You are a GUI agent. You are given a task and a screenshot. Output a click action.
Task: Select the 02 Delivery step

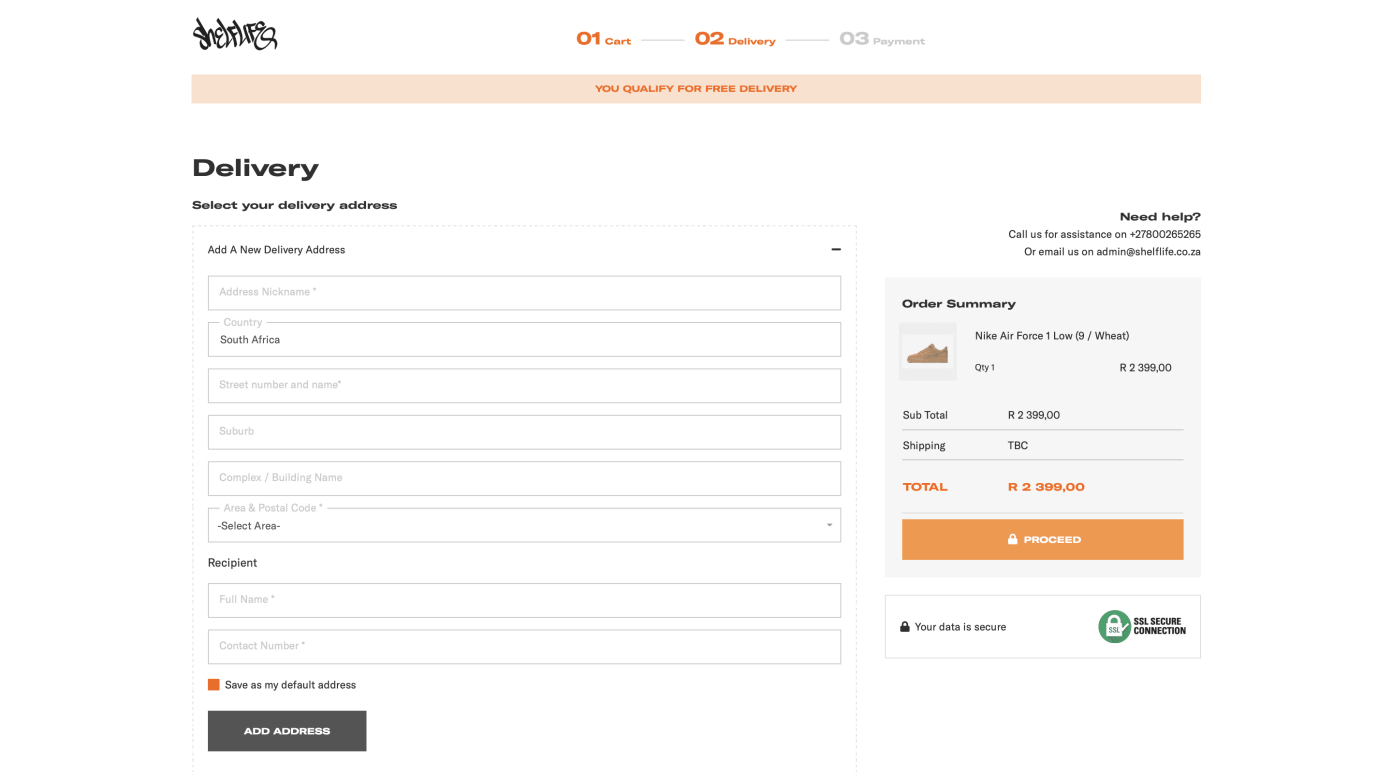(x=735, y=39)
